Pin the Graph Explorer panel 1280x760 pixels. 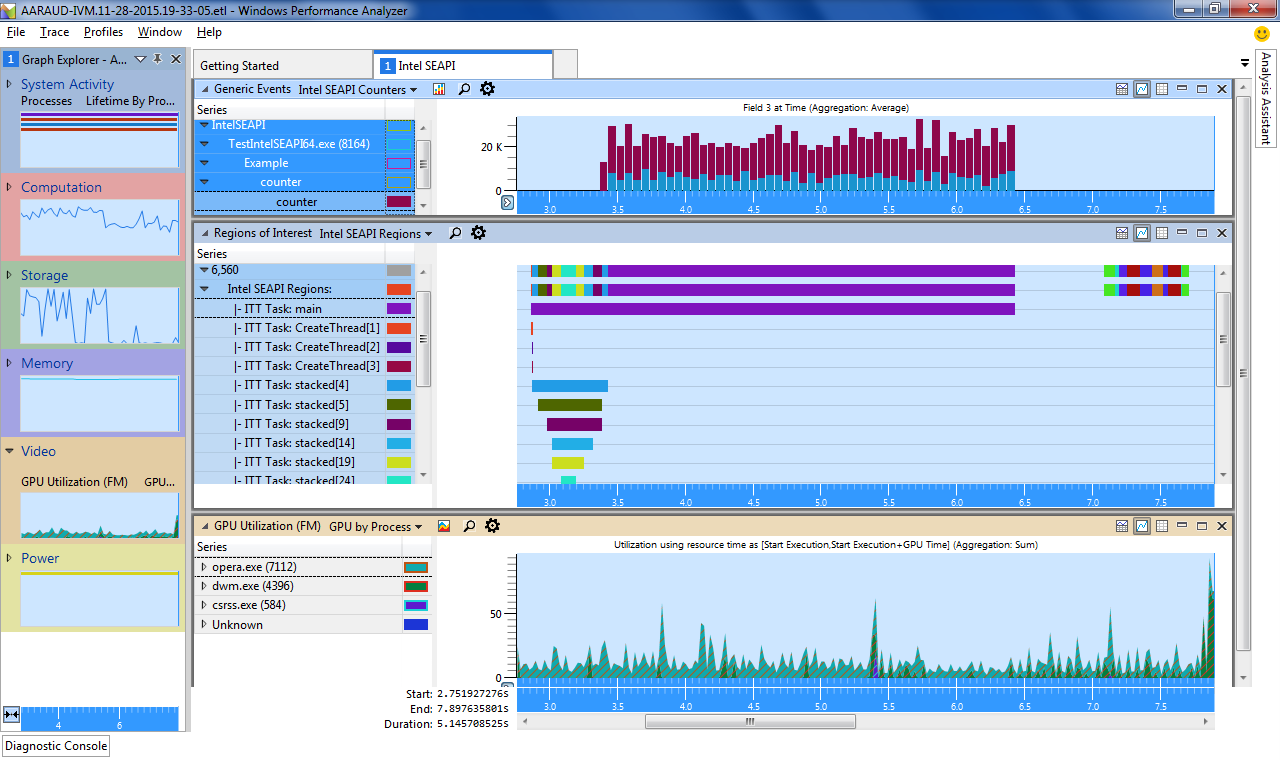pyautogui.click(x=158, y=60)
